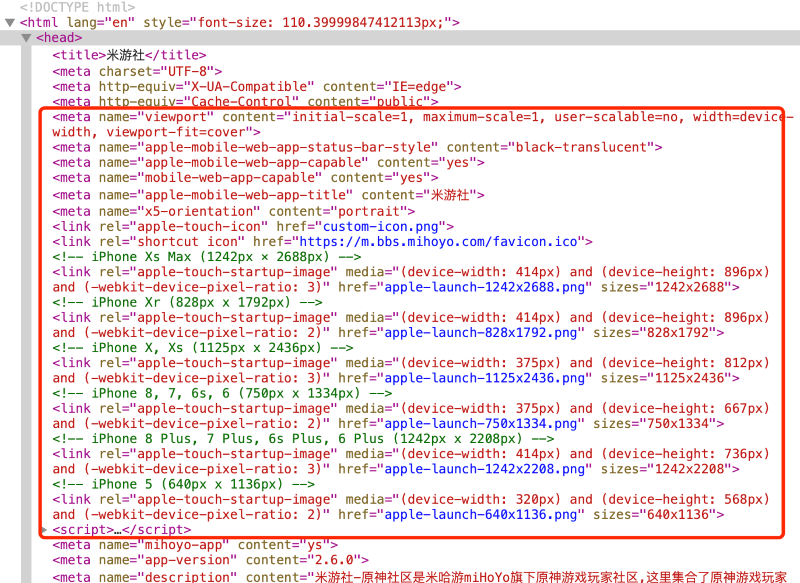
Task: Select the x5-orientation meta line
Action: pyautogui.click(x=234, y=211)
